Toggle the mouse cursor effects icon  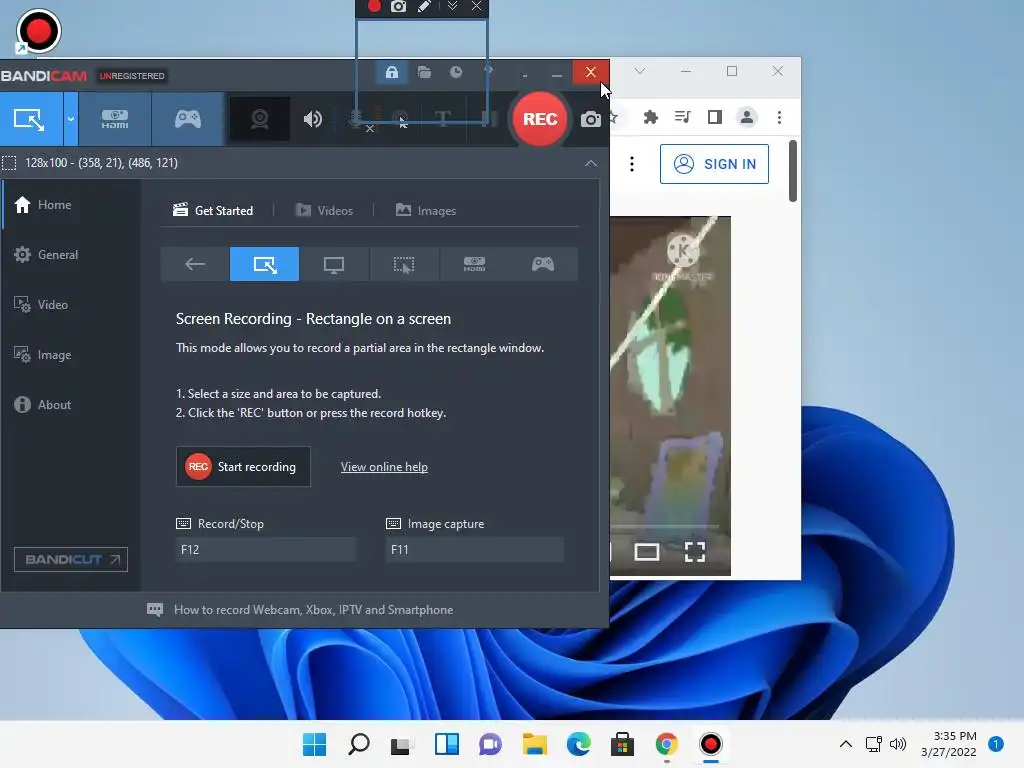click(400, 119)
